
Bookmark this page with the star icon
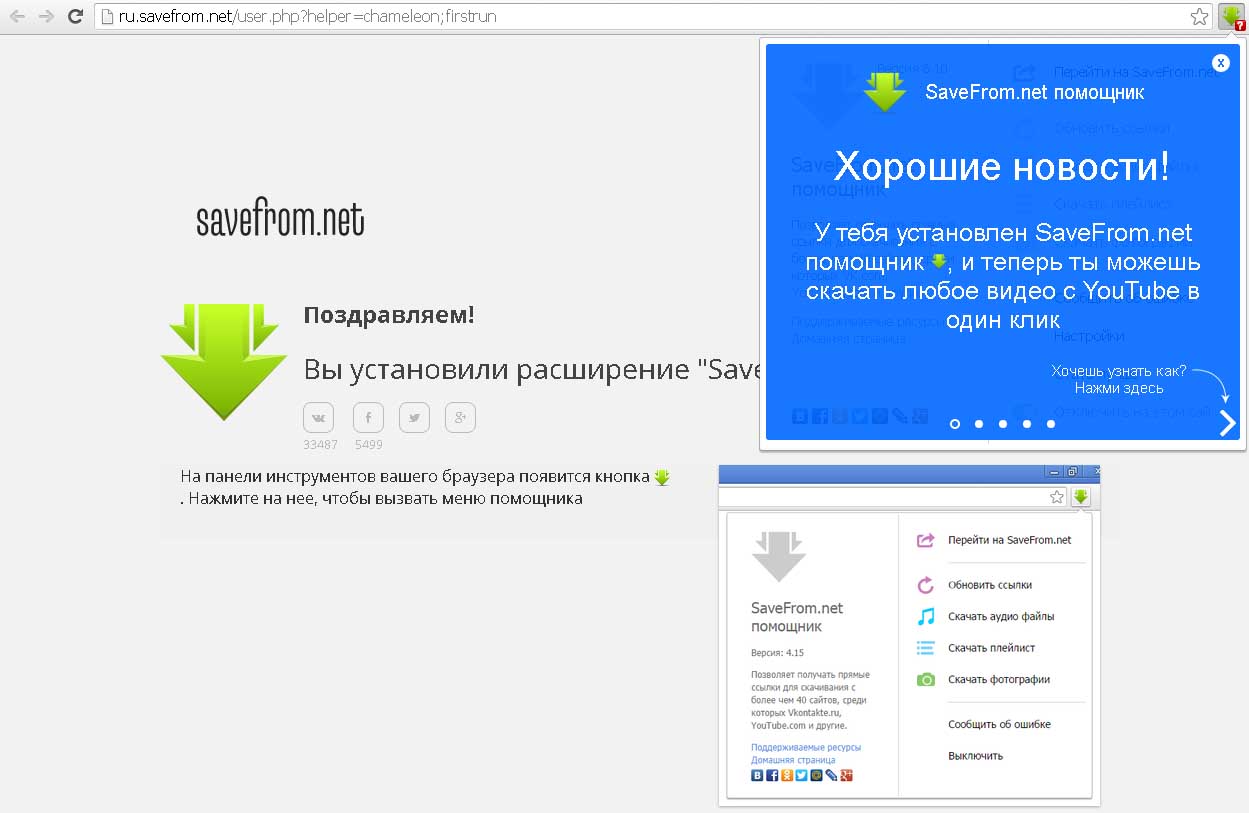click(1199, 16)
